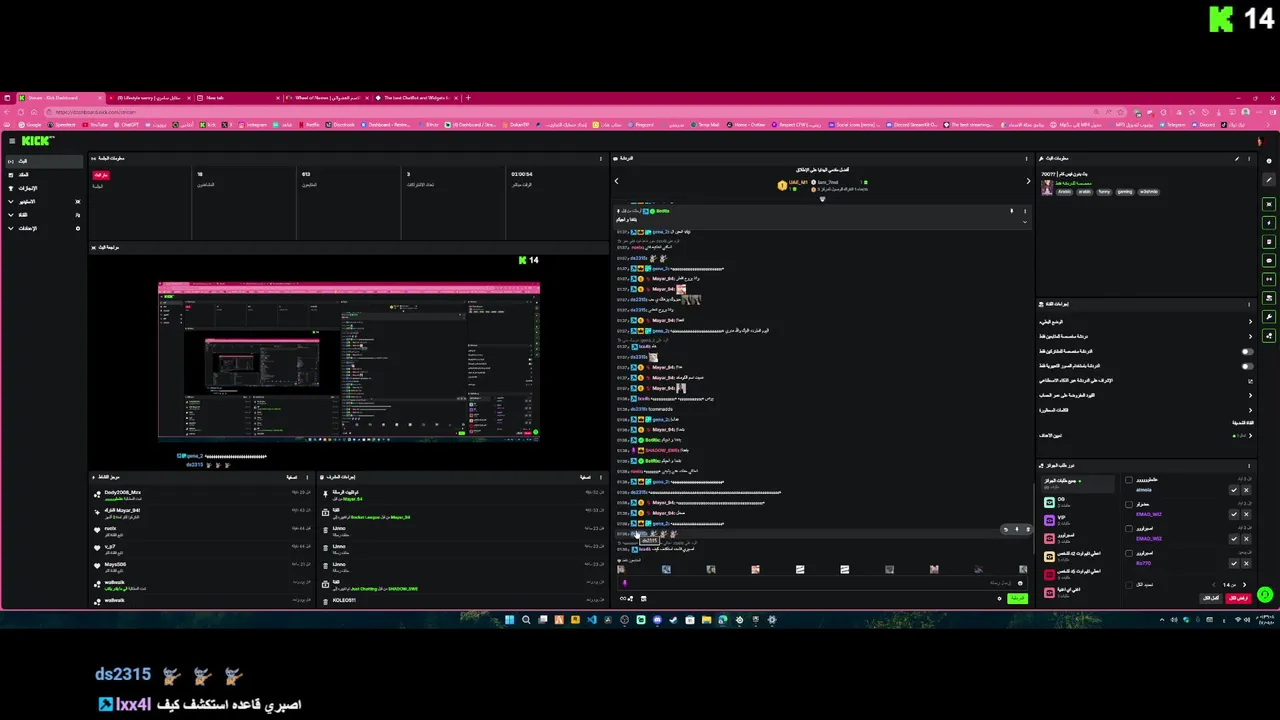Screen dimensions: 1280x720
Task: Show the previous leaderboard with the left arrow
Action: tap(616, 181)
